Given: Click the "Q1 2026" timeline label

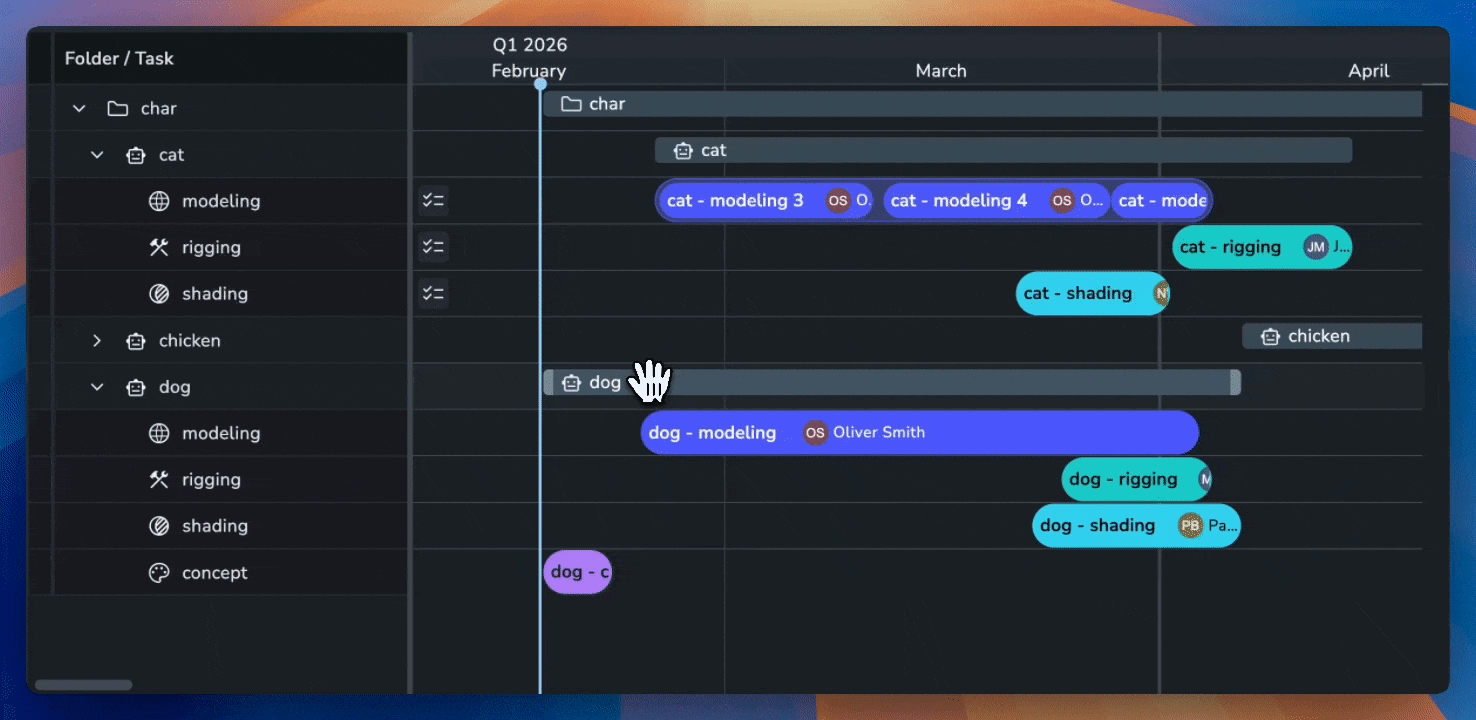Looking at the screenshot, I should pyautogui.click(x=528, y=44).
